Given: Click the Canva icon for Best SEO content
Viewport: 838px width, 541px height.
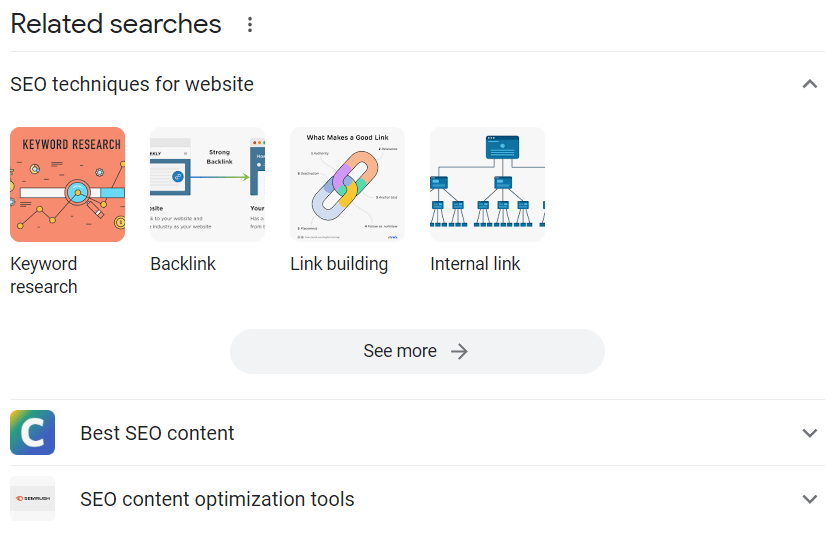Looking at the screenshot, I should 32,433.
